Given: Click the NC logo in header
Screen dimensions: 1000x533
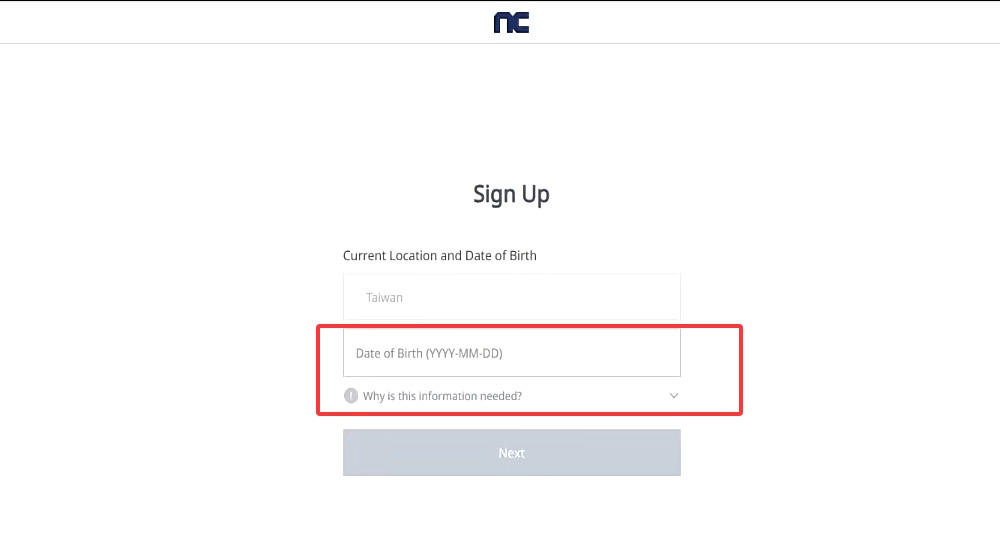Looking at the screenshot, I should [511, 22].
